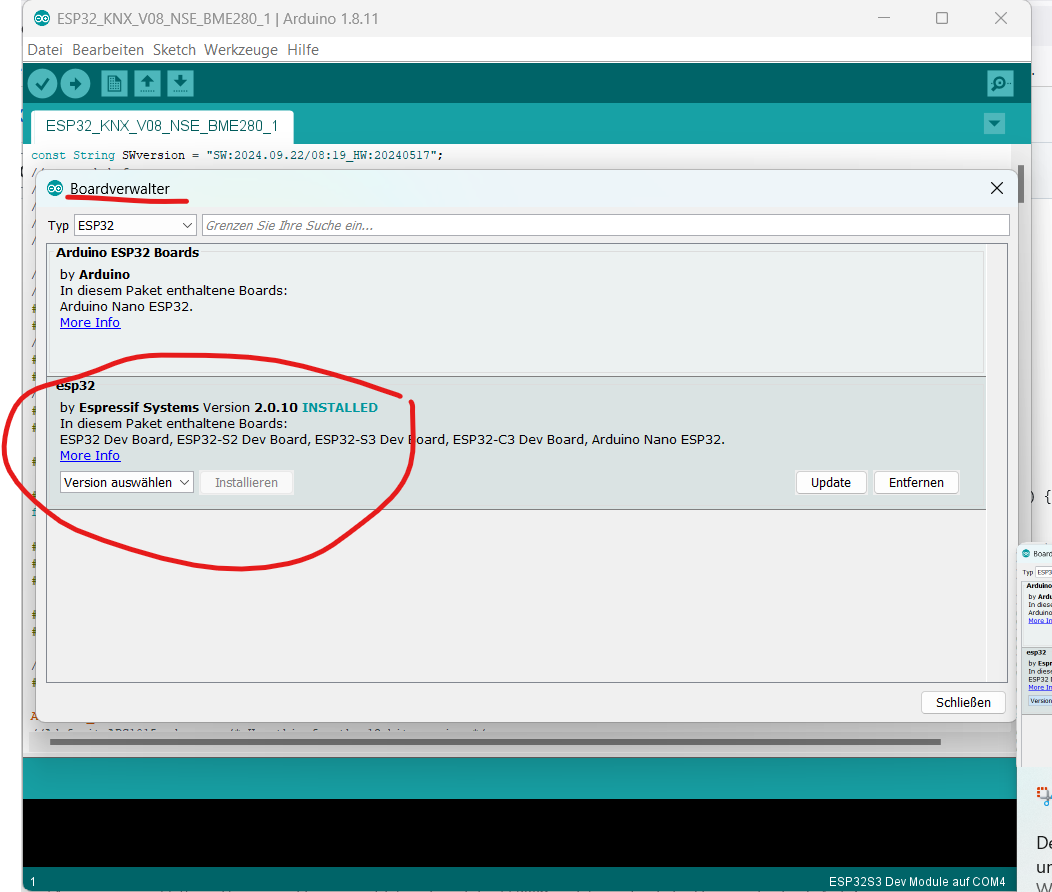Click Entfernen to remove esp32 package

tap(916, 482)
